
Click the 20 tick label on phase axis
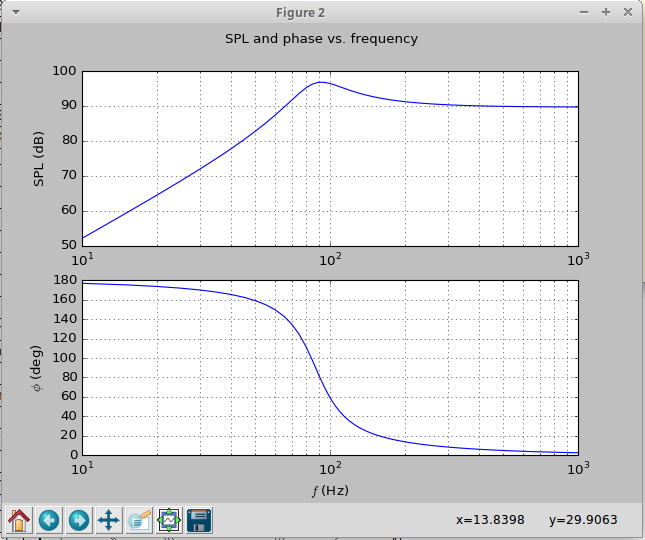tap(69, 435)
